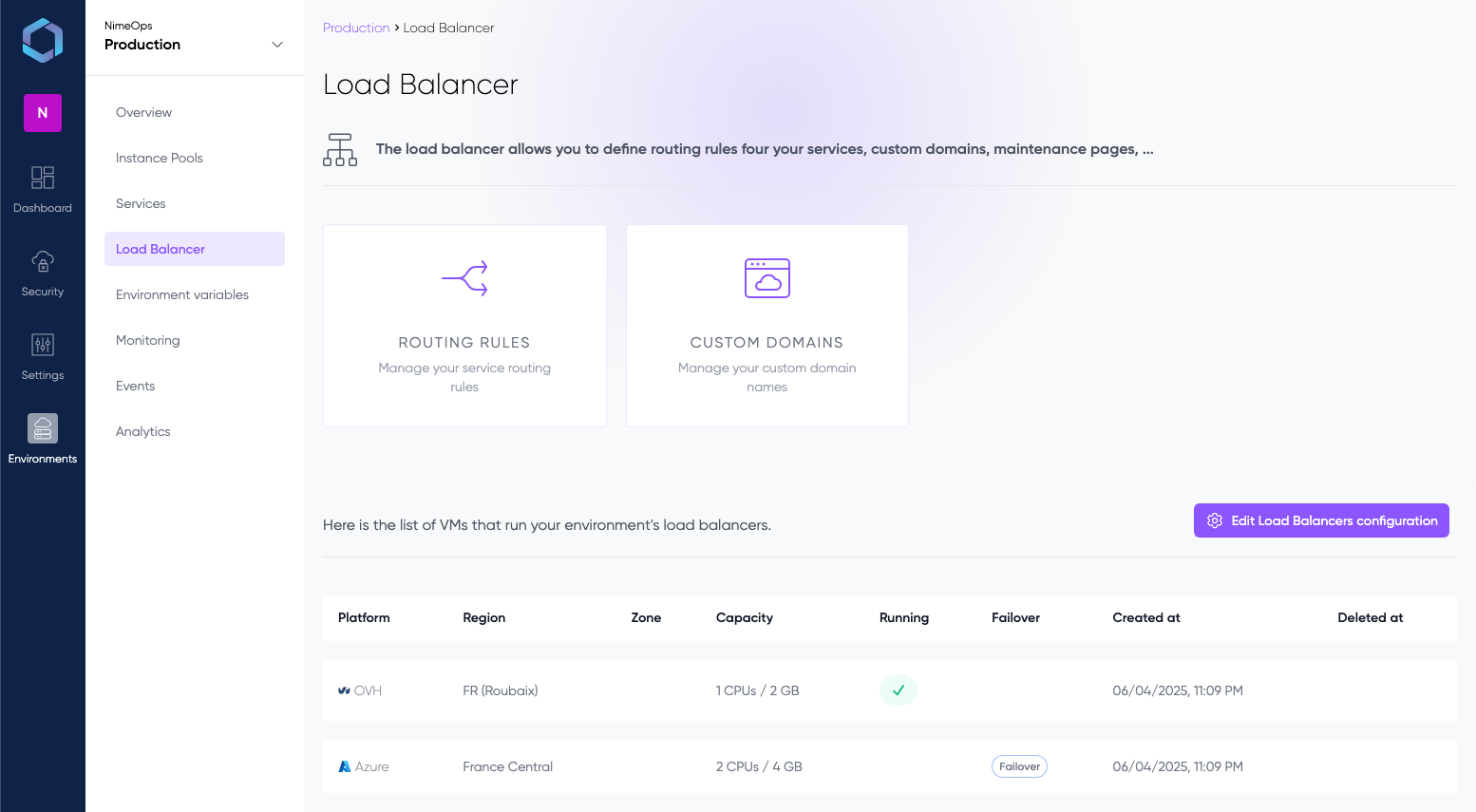Click the Region column header
The width and height of the screenshot is (1476, 812).
point(484,617)
